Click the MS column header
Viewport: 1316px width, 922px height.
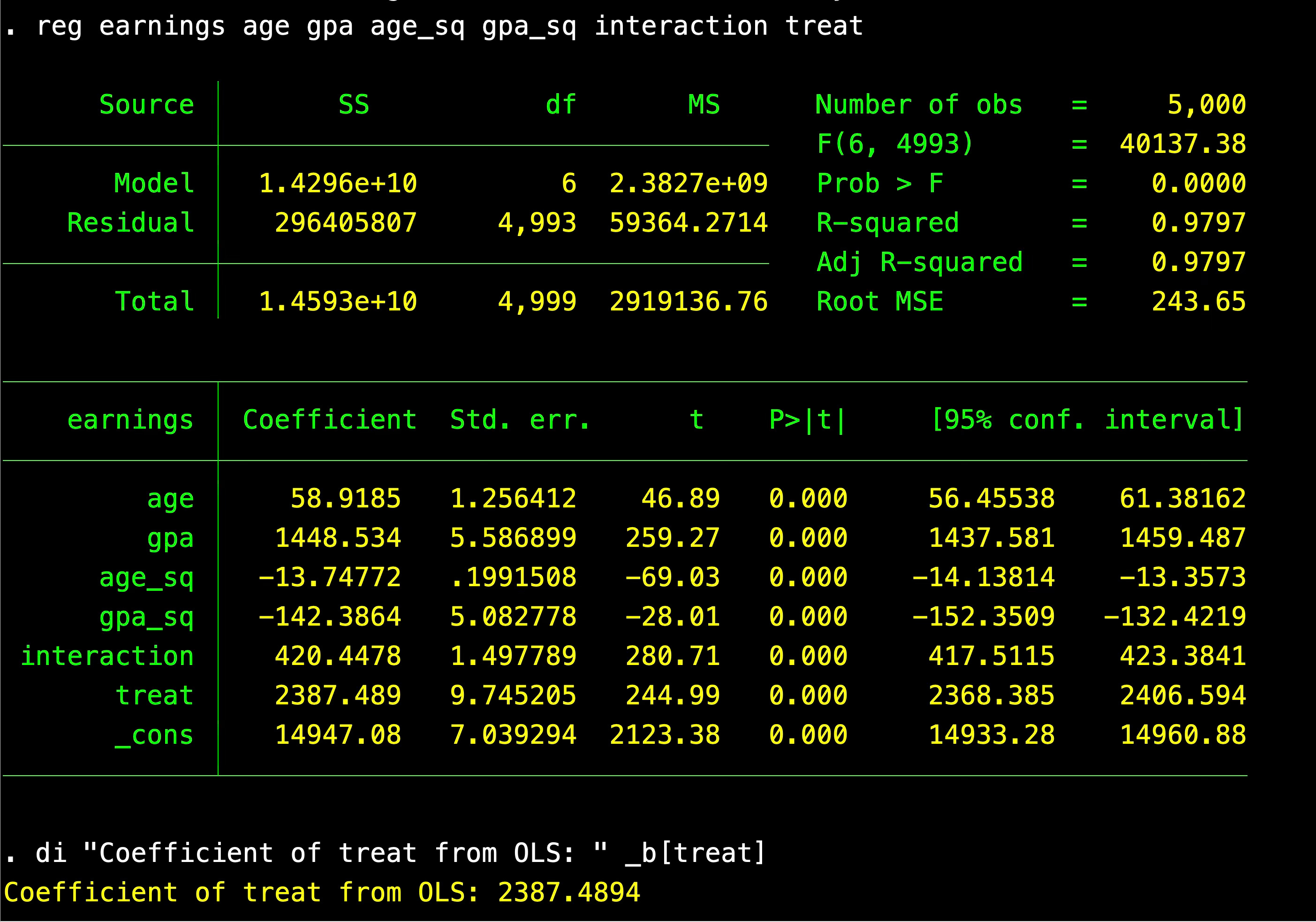(x=704, y=105)
